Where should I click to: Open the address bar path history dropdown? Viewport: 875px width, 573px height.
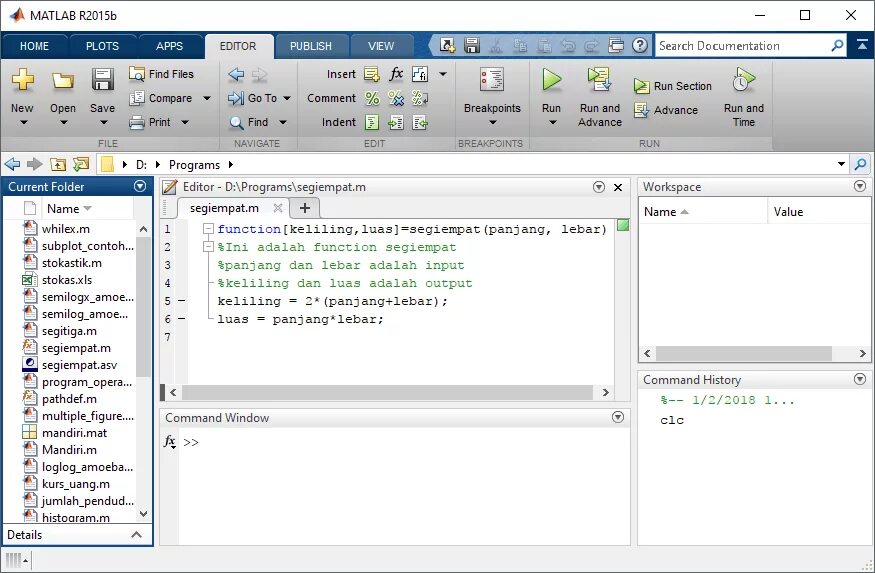pyautogui.click(x=842, y=164)
